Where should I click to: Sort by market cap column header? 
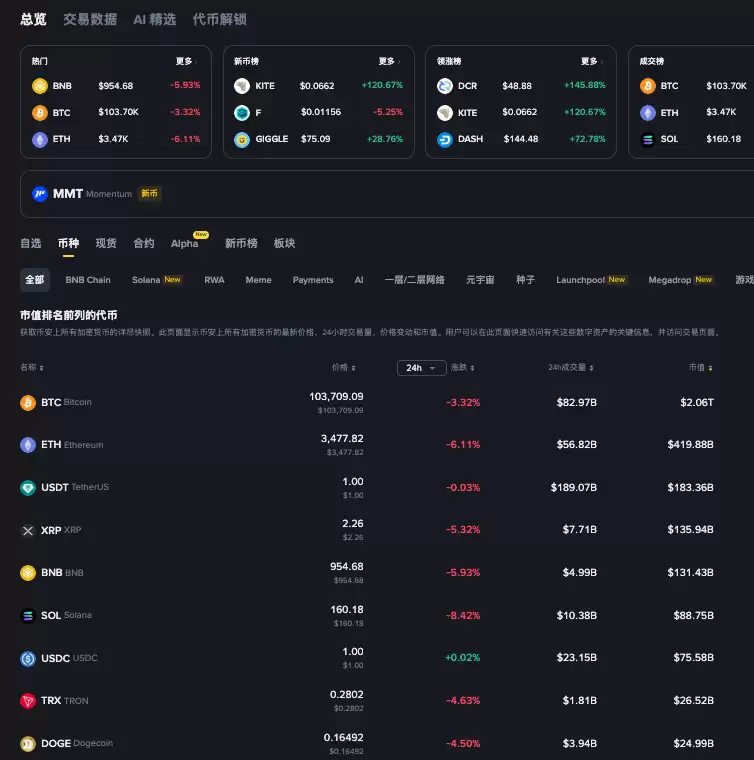coord(700,368)
